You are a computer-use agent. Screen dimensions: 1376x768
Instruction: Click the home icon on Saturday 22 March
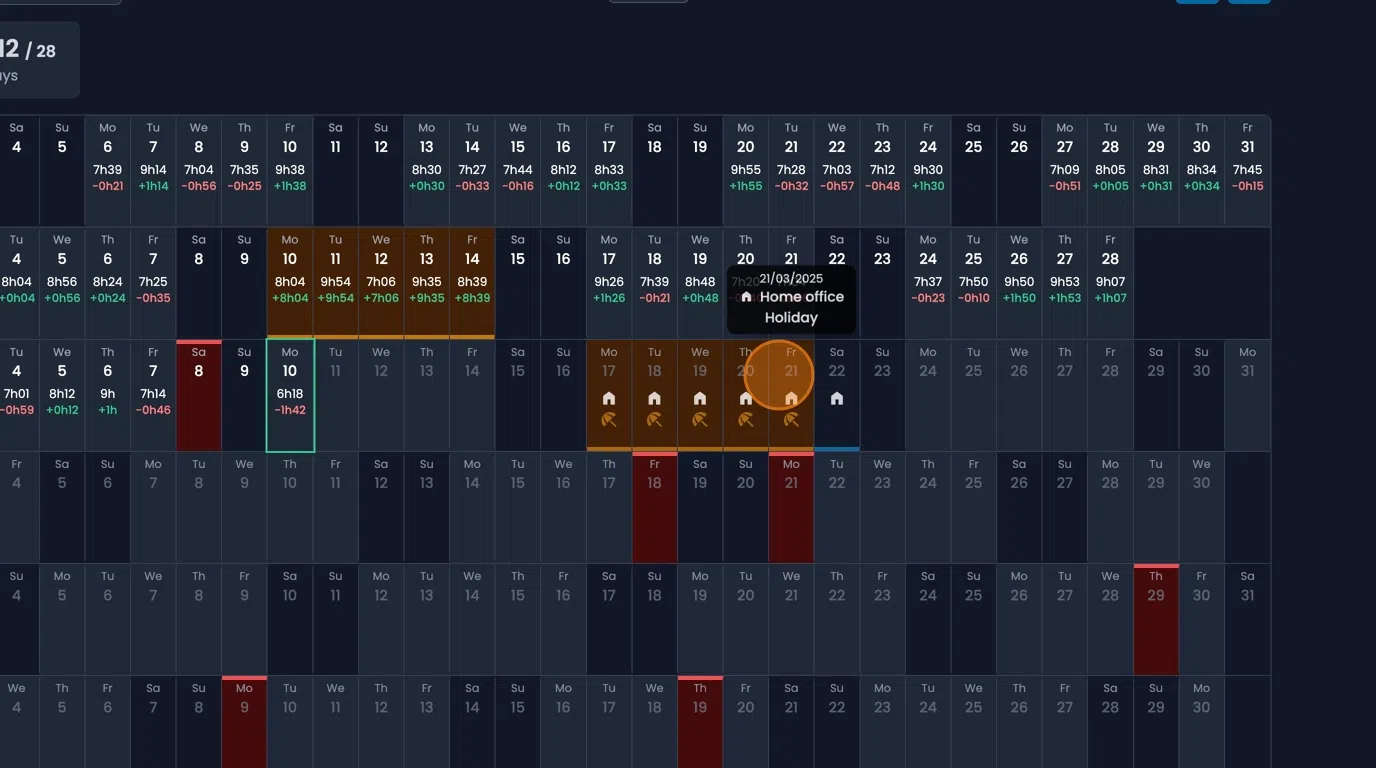pyautogui.click(x=837, y=399)
